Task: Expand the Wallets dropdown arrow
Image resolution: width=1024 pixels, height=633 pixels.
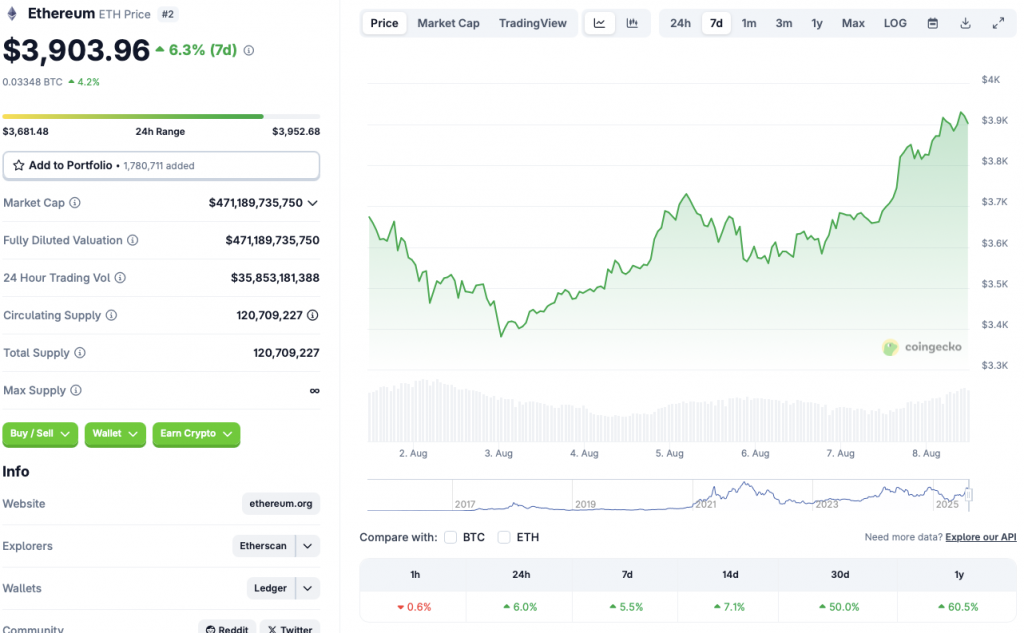Action: click(308, 589)
